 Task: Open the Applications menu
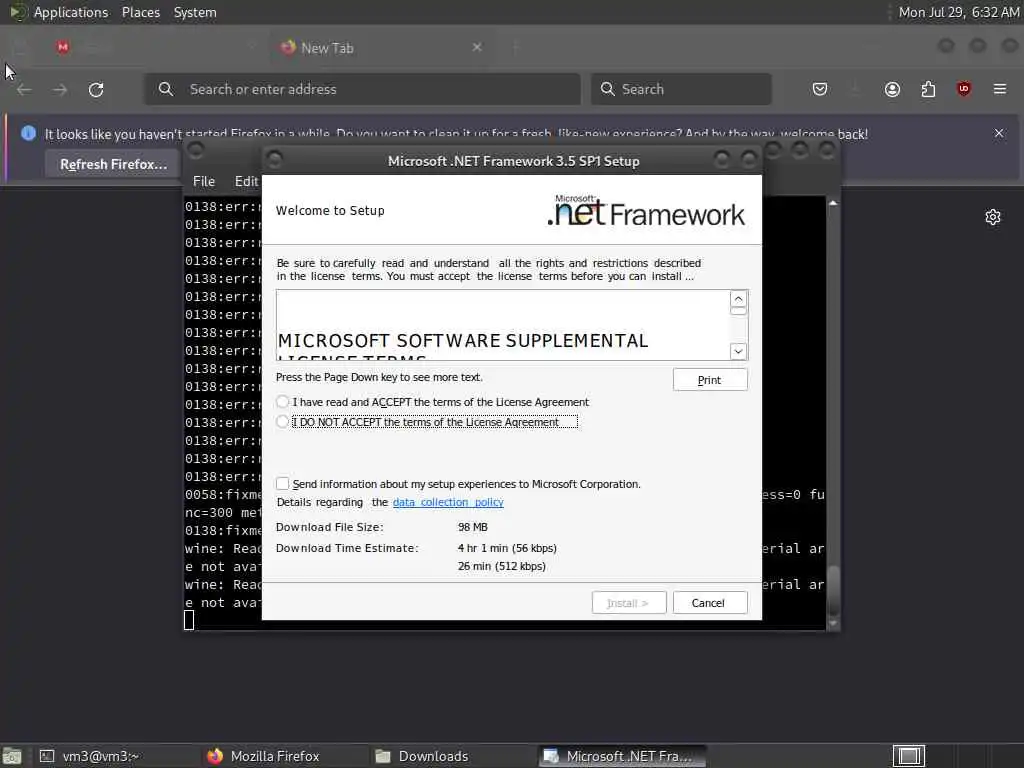[71, 12]
